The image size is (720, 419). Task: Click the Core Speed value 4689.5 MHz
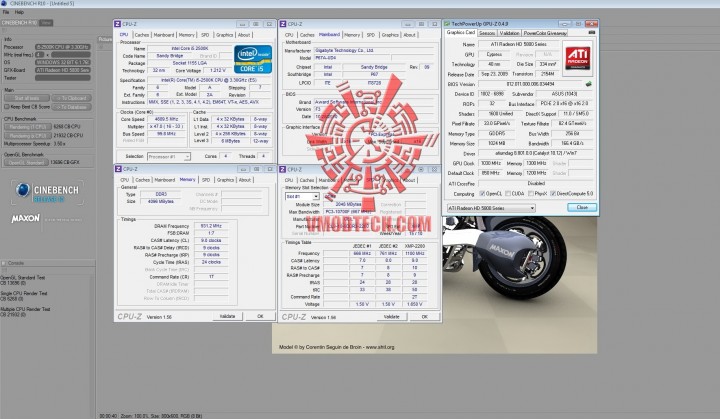tap(166, 119)
